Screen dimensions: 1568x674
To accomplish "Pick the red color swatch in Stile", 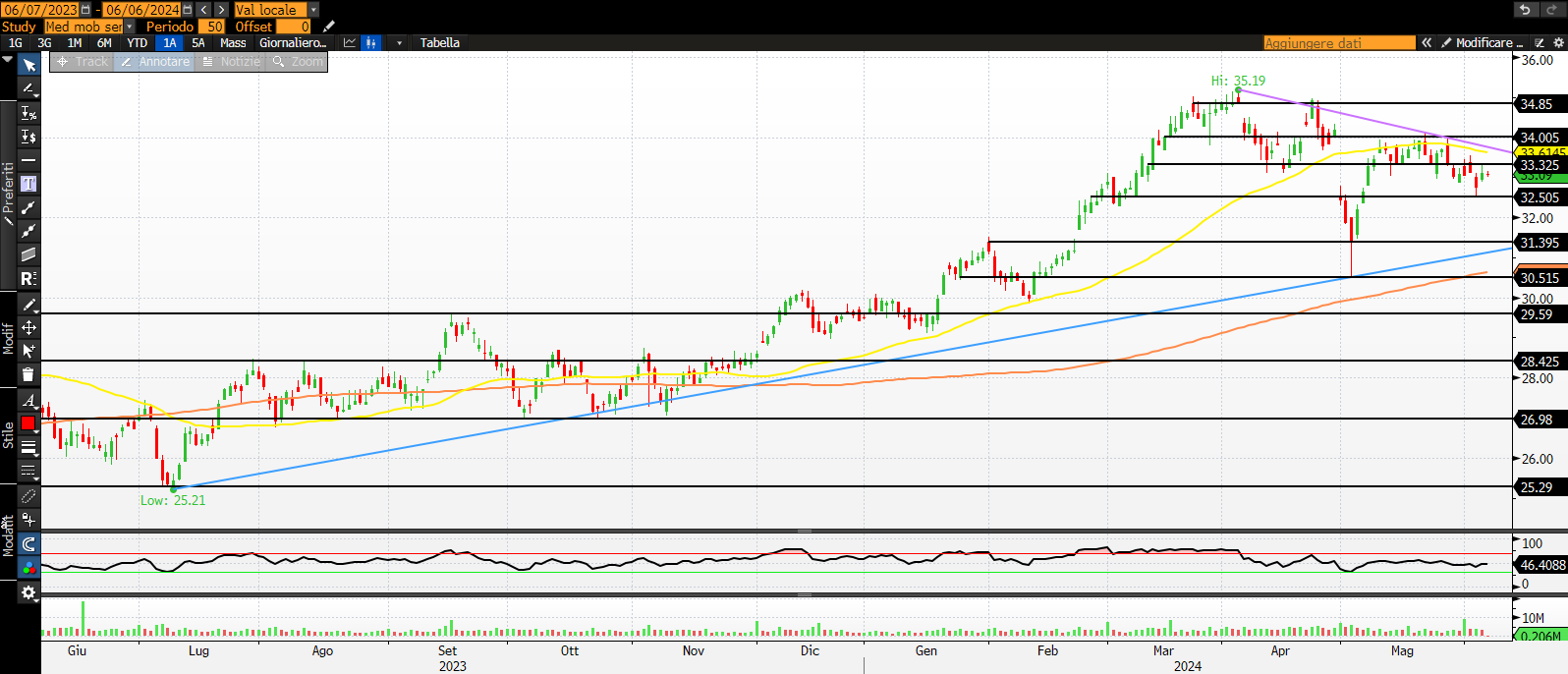I will point(28,423).
